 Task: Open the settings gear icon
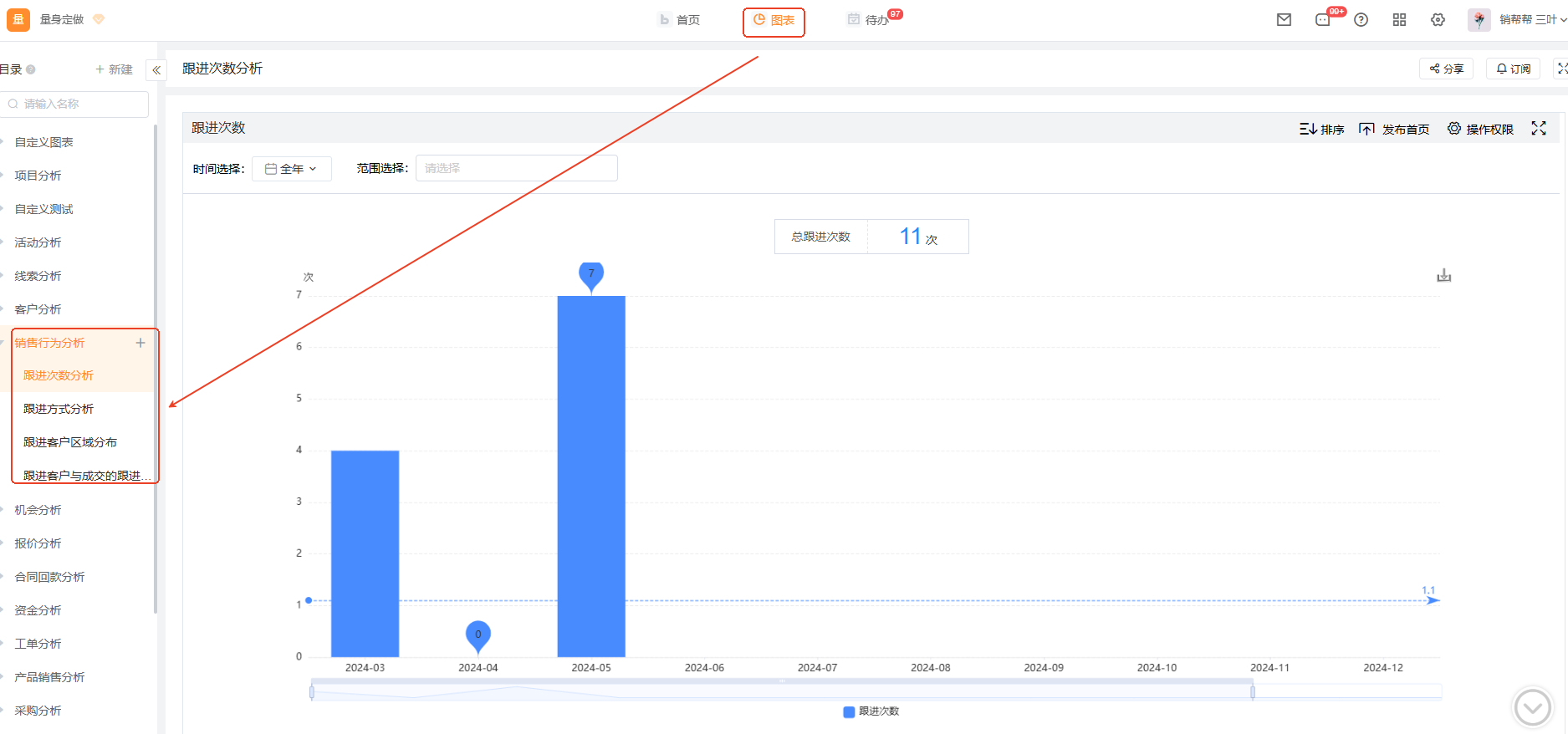click(x=1438, y=20)
